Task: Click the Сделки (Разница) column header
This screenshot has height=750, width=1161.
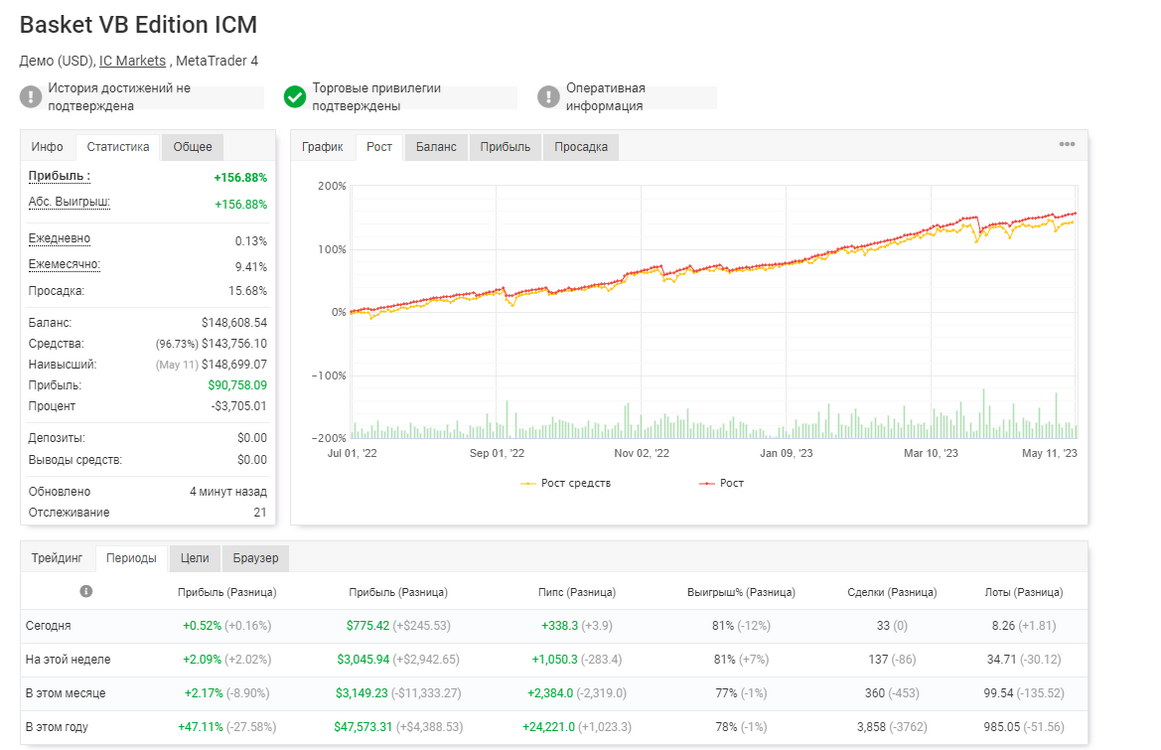Action: coord(892,592)
